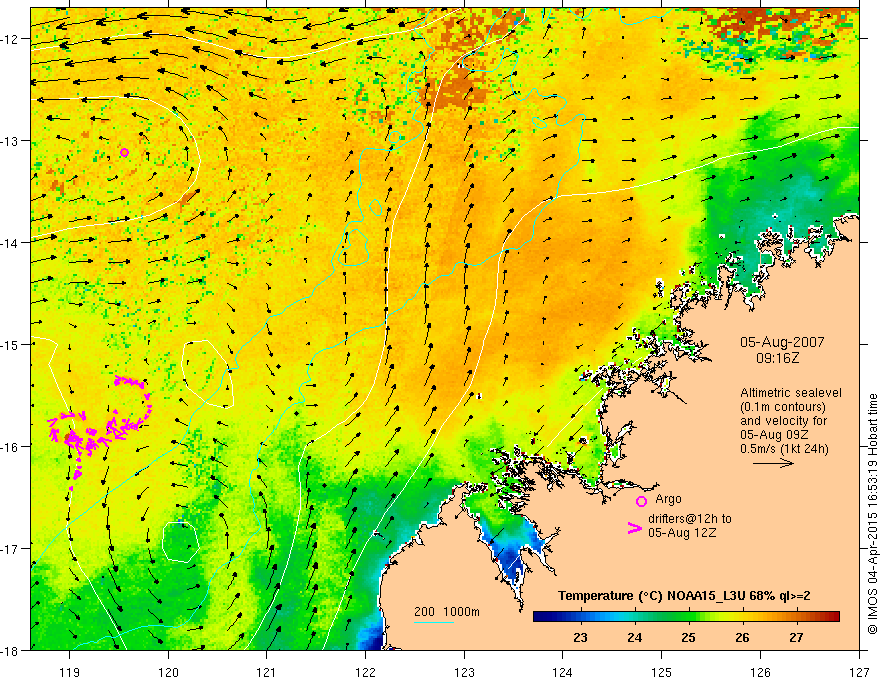Screen dimensions: 880x680
Task: Click the Temperature NOAA15_L3U colorbar title
Action: click(684, 596)
